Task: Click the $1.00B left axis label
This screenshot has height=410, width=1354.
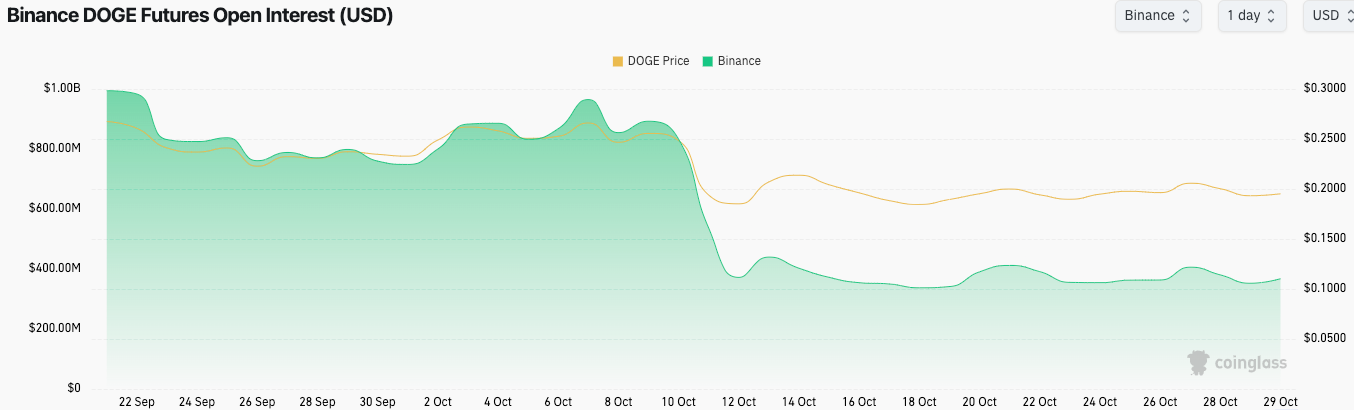Action: point(61,88)
